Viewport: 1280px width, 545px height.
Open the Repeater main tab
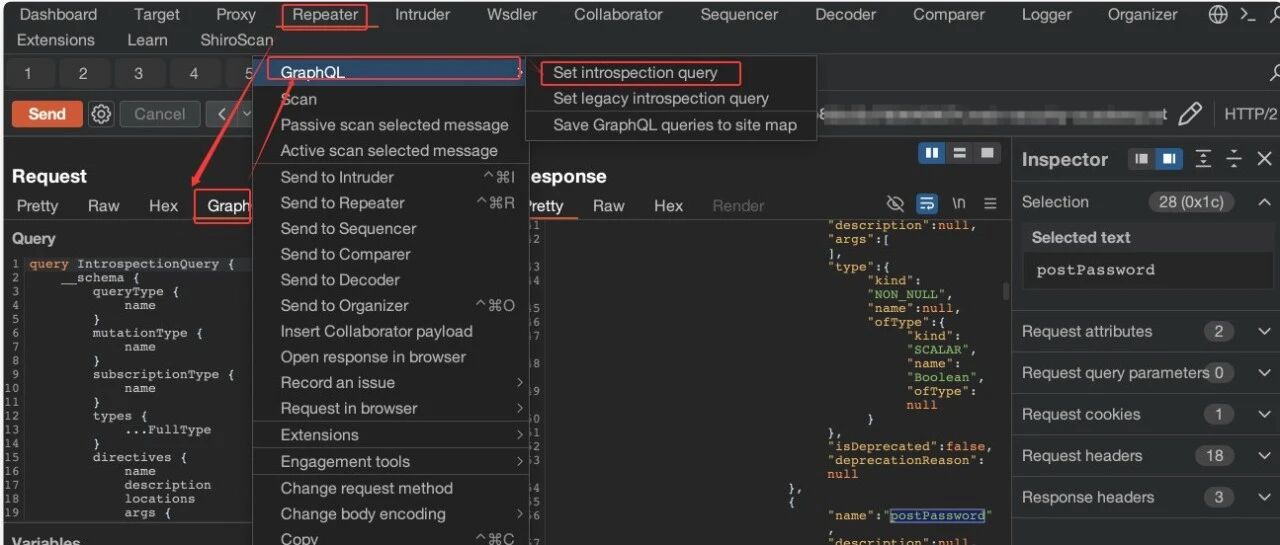[x=325, y=15]
